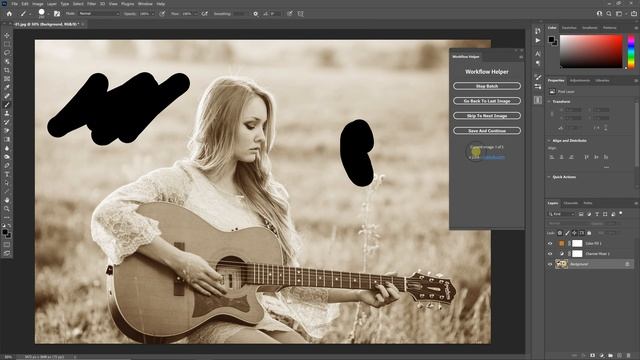The width and height of the screenshot is (640, 360).
Task: Toggle airbrush-style build-up effects
Action: coord(204,14)
